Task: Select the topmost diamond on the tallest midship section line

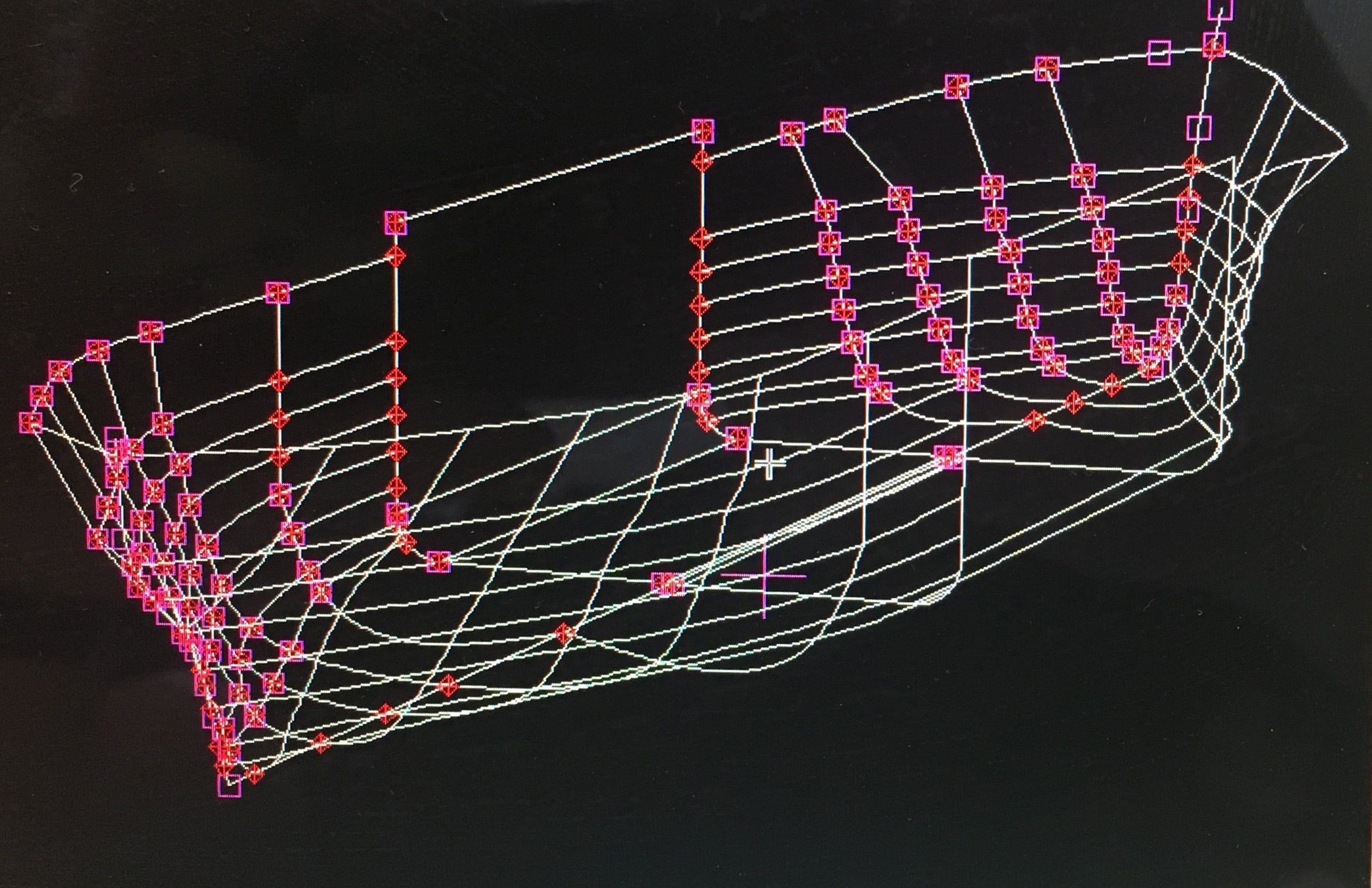Action: click(x=702, y=161)
